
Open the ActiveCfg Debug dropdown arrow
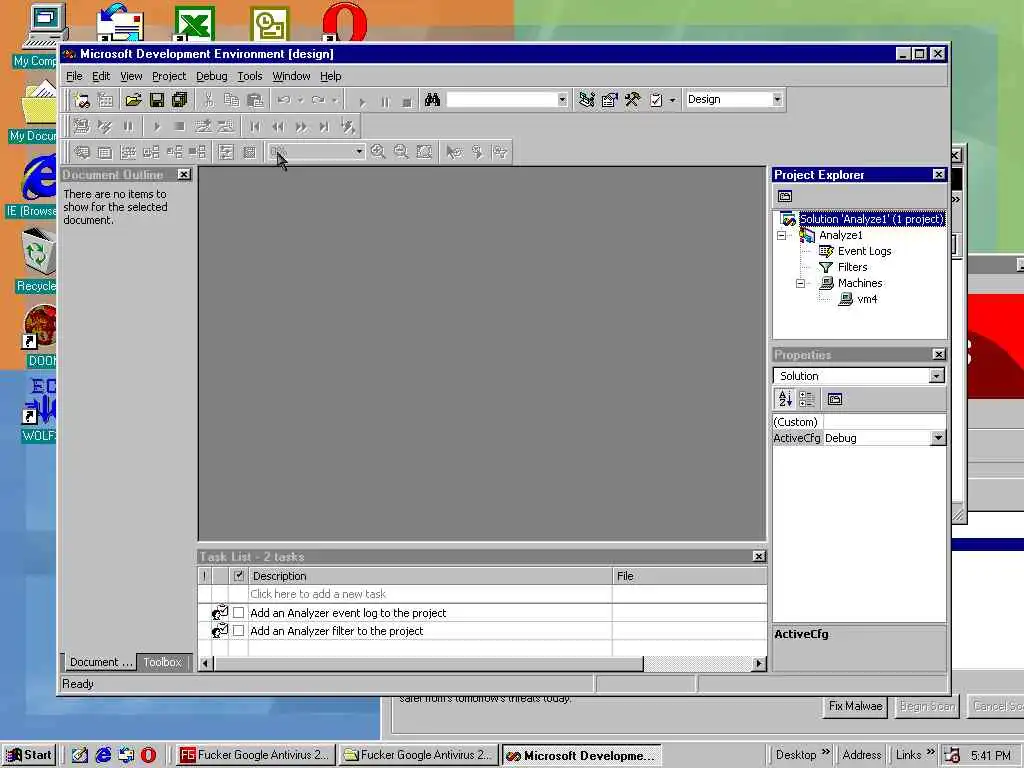tap(938, 438)
